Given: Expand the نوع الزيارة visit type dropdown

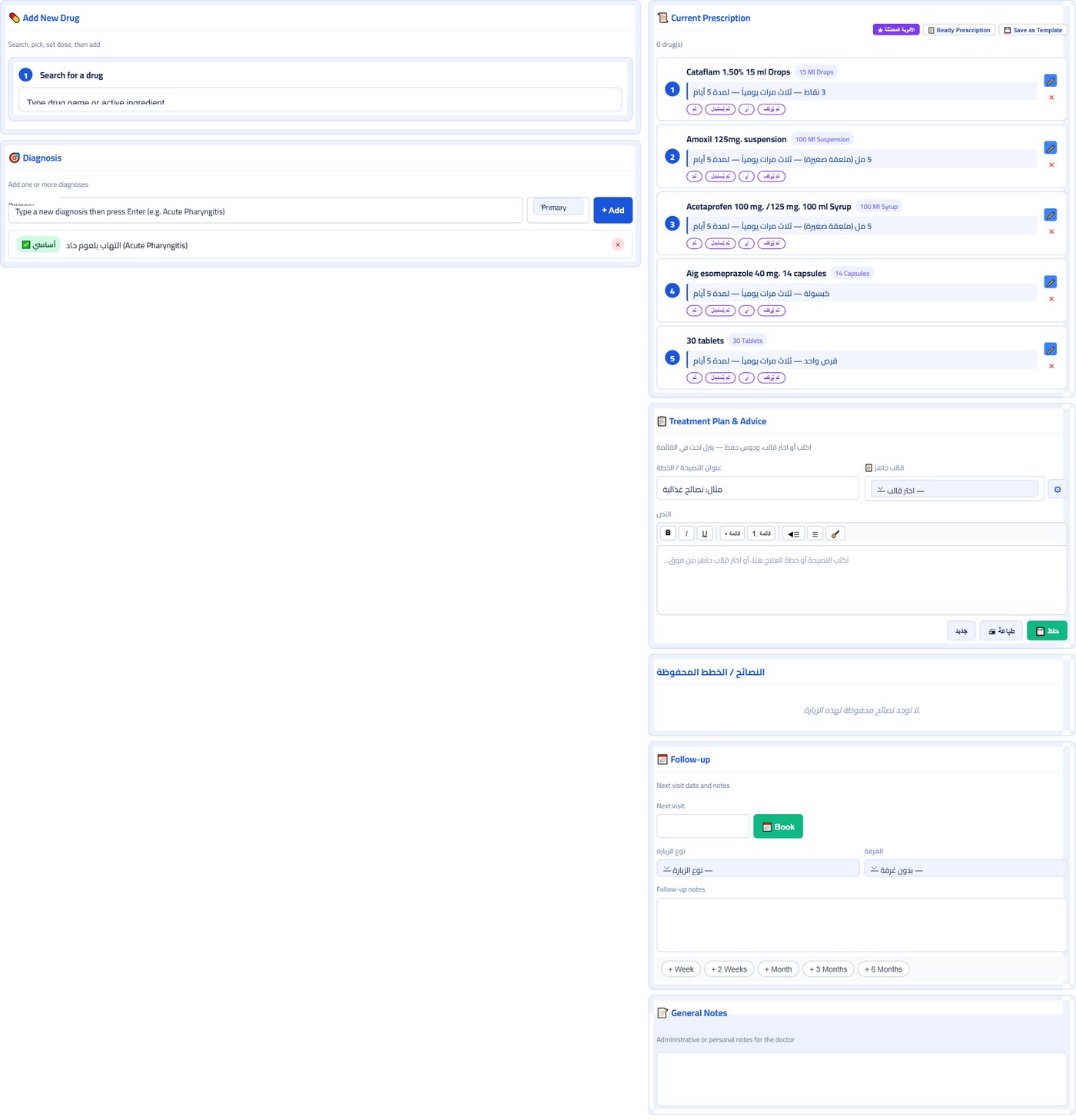Looking at the screenshot, I should click(x=758, y=869).
